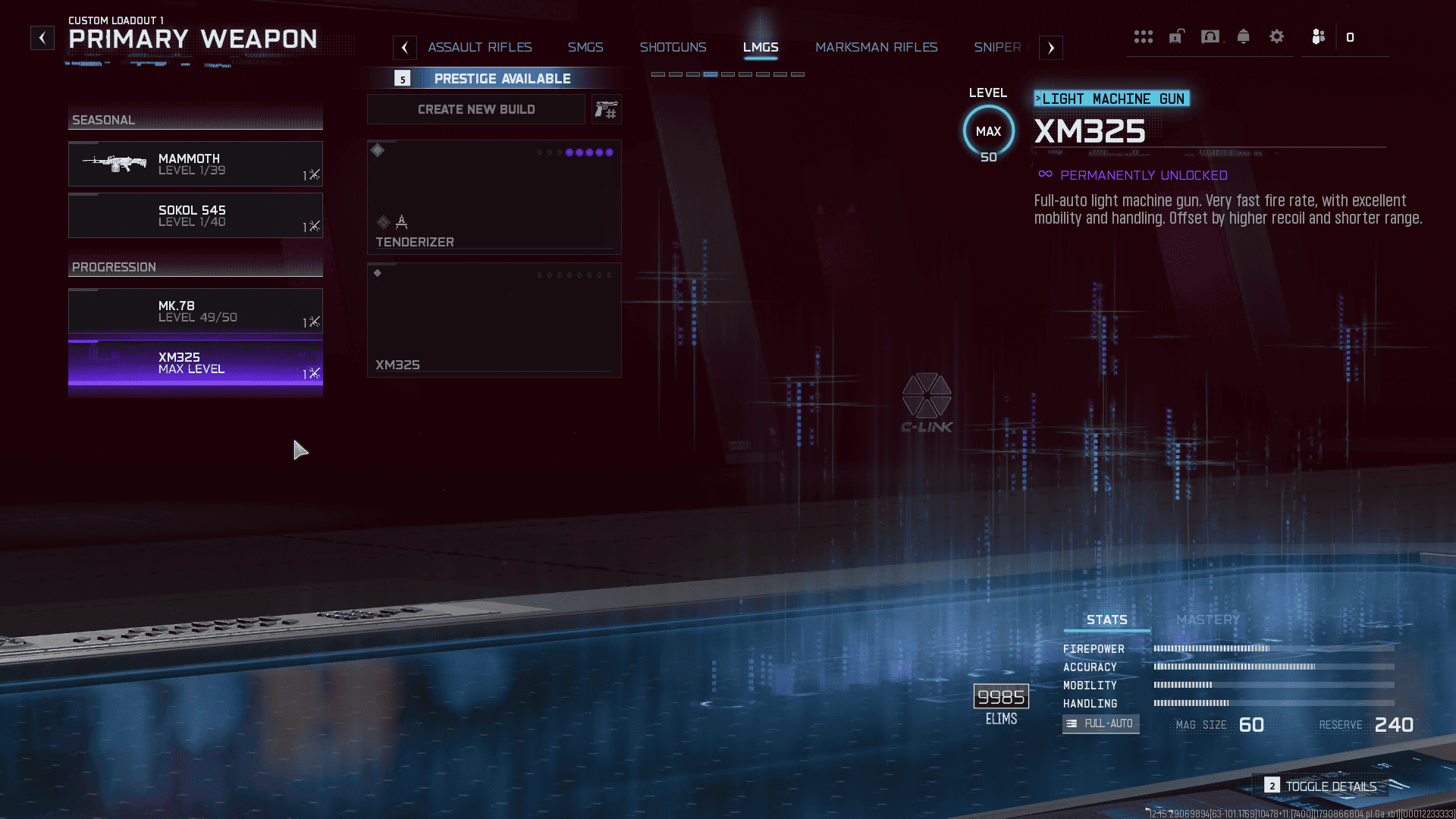Switch to the Assault Rifles tab
The width and height of the screenshot is (1456, 819).
tap(480, 47)
